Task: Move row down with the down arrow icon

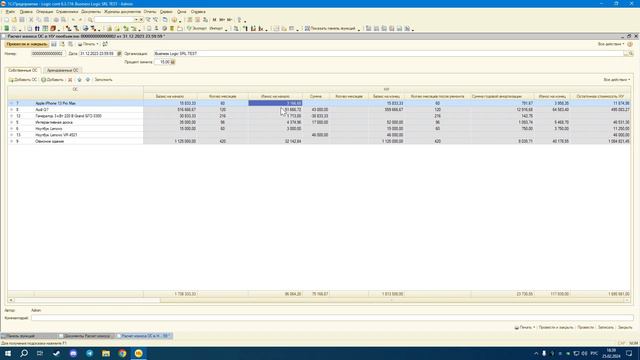Action: (x=88, y=80)
